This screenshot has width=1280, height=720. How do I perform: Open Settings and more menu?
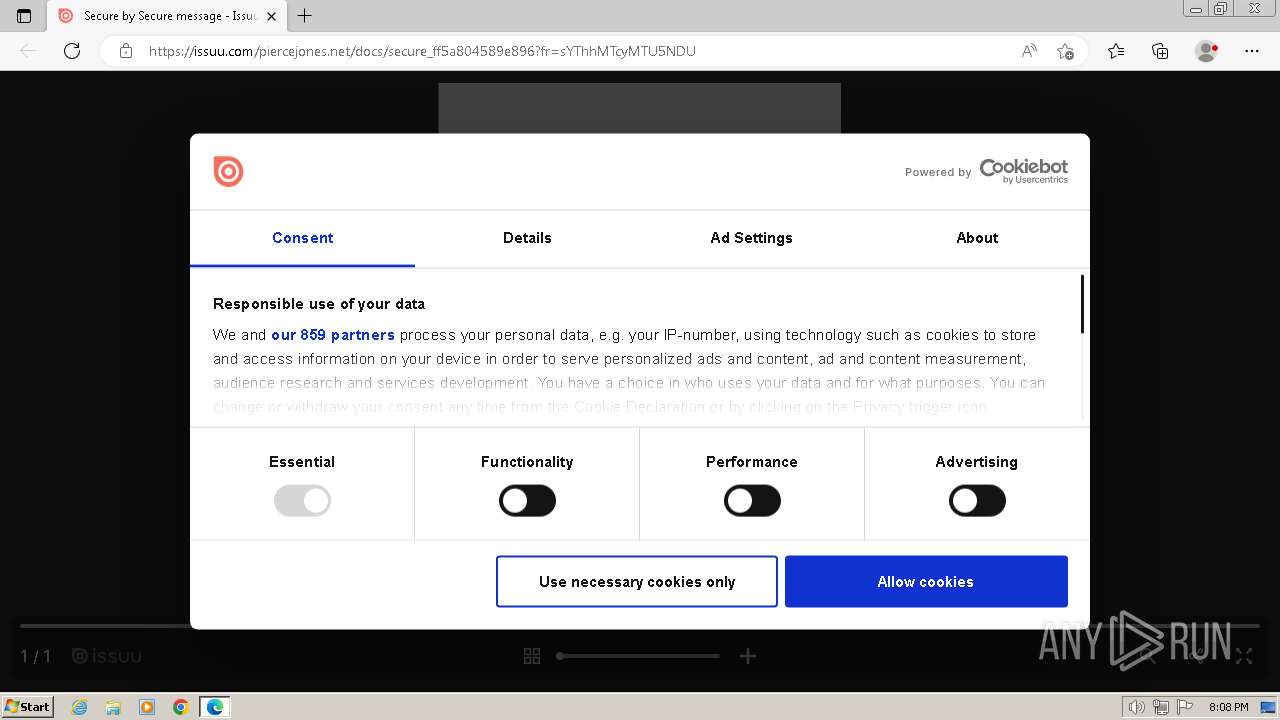(1252, 51)
